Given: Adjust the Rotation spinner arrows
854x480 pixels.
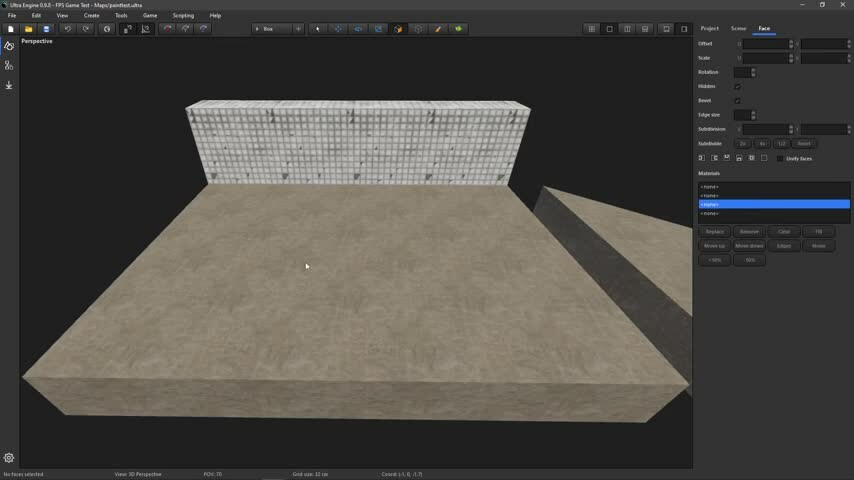Looking at the screenshot, I should 753,72.
